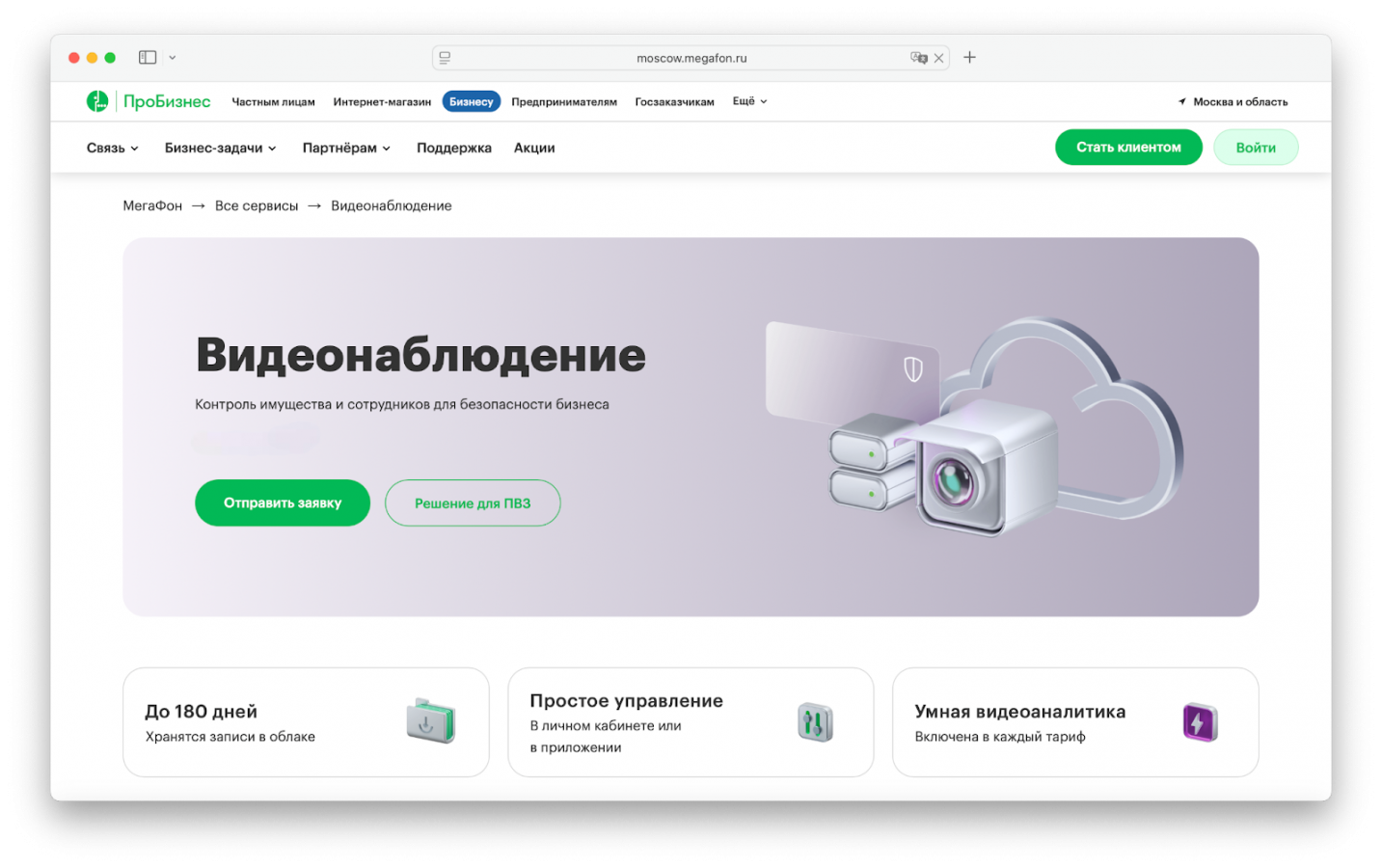Screen dimensions: 1382x868
Task: Open a new tab with plus icon
Action: click(969, 58)
